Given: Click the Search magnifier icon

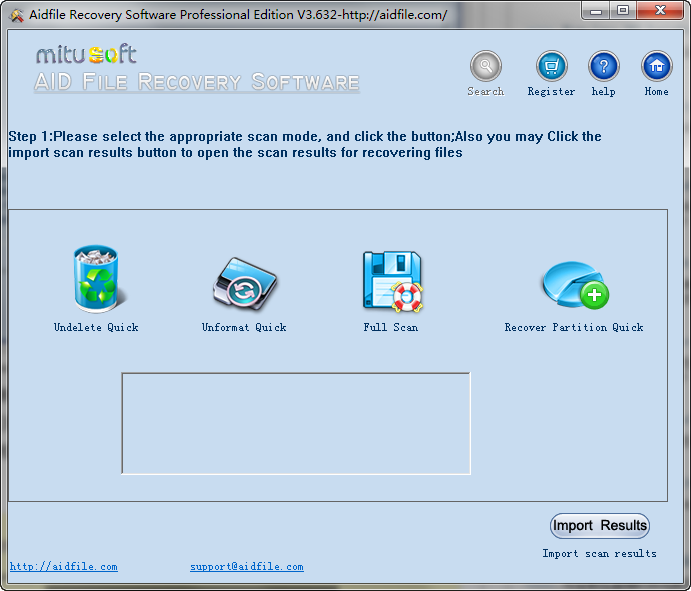Looking at the screenshot, I should [486, 66].
